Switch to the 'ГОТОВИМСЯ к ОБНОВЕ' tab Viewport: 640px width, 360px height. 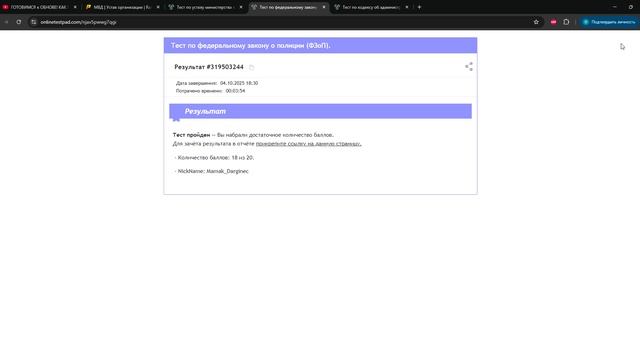pos(38,7)
